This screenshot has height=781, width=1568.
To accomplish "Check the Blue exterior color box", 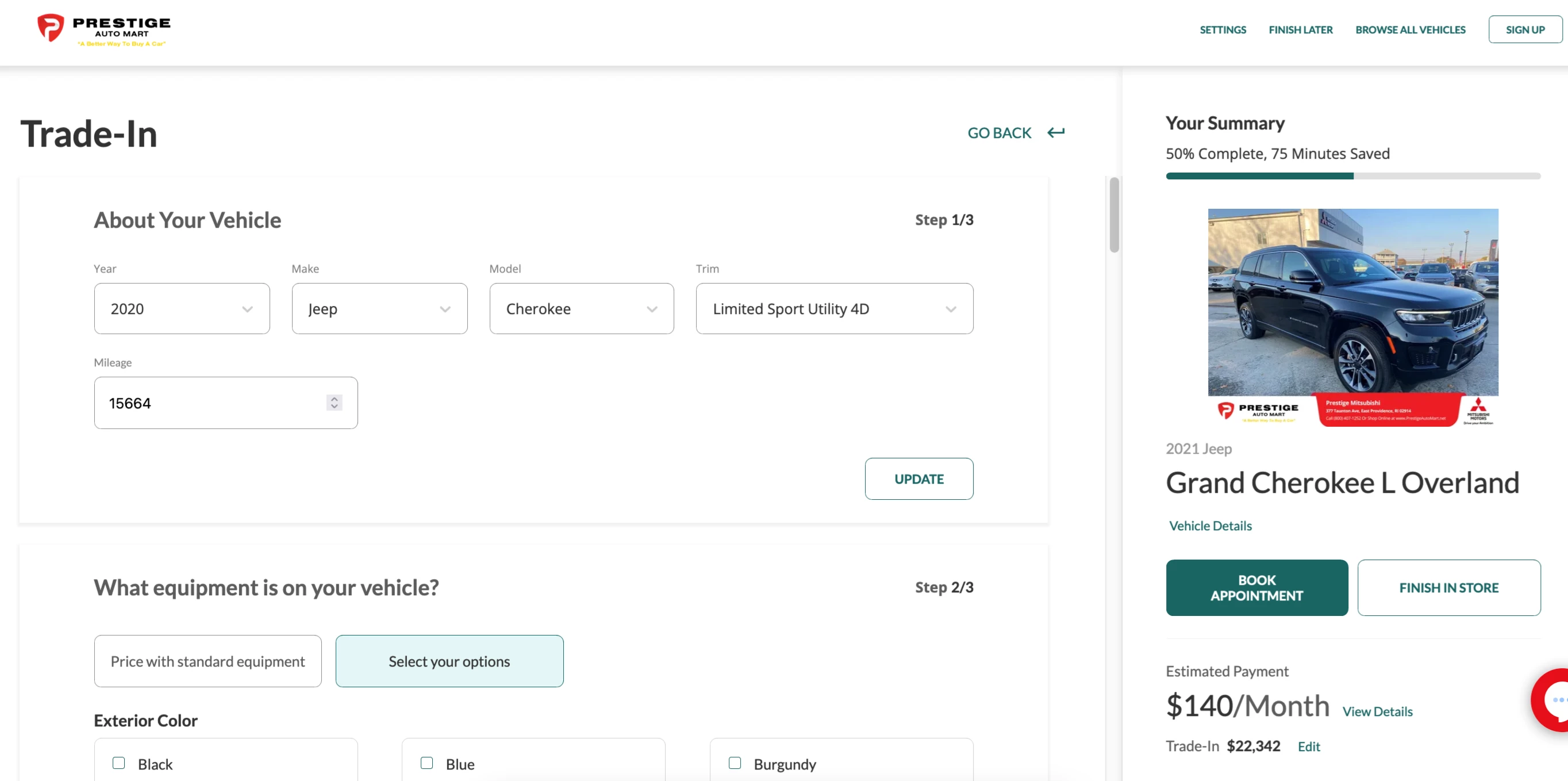I will (426, 763).
